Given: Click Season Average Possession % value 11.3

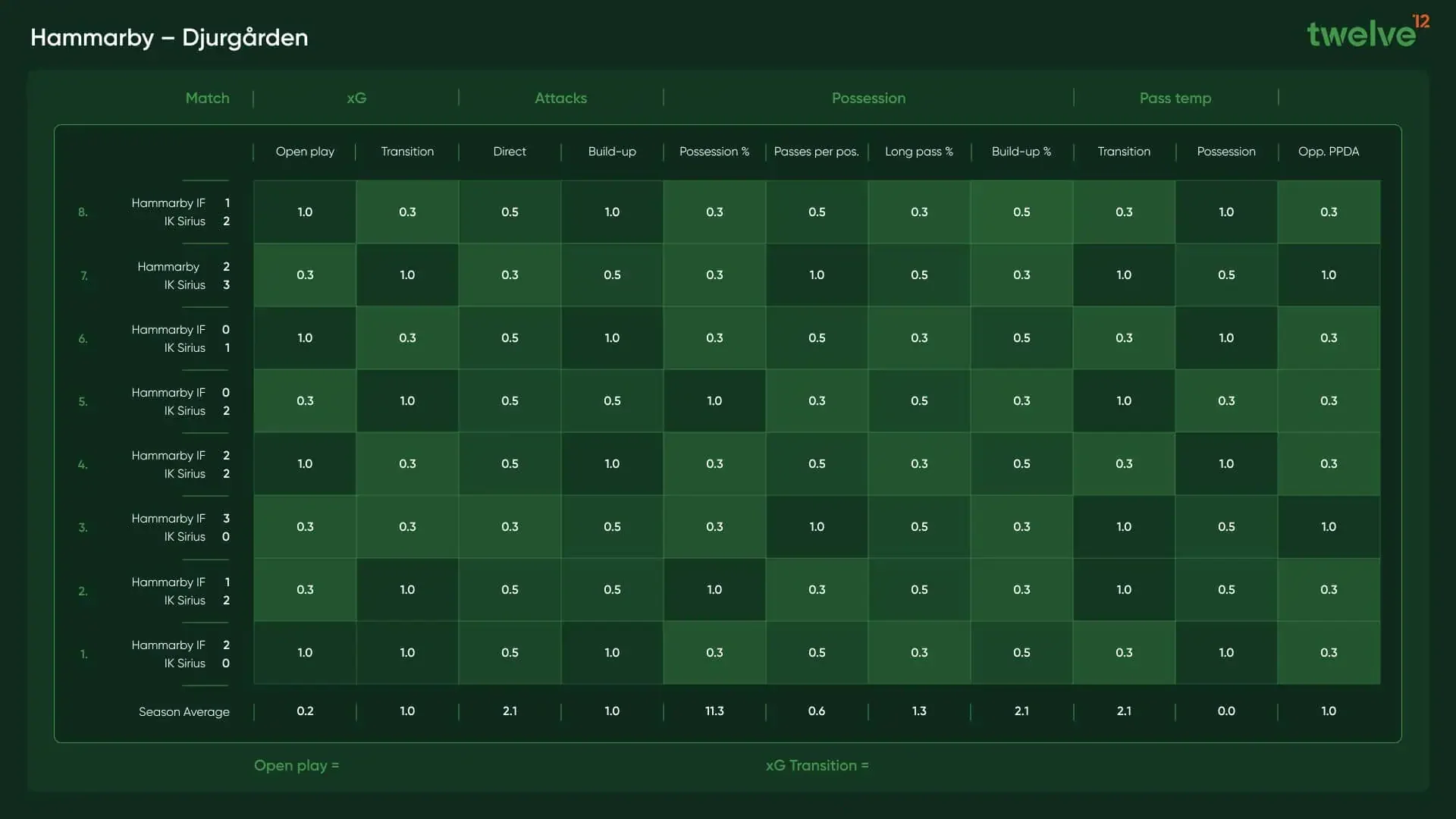Looking at the screenshot, I should (x=714, y=711).
